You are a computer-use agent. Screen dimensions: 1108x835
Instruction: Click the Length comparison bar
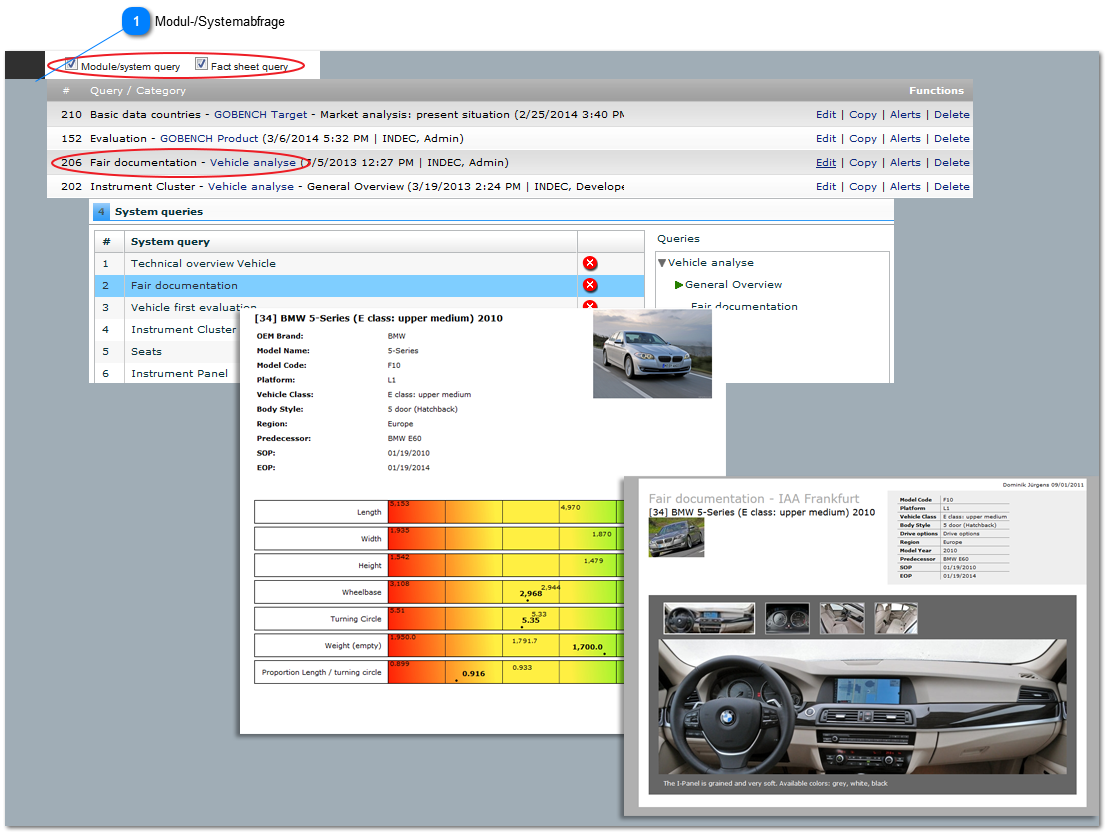[506, 511]
